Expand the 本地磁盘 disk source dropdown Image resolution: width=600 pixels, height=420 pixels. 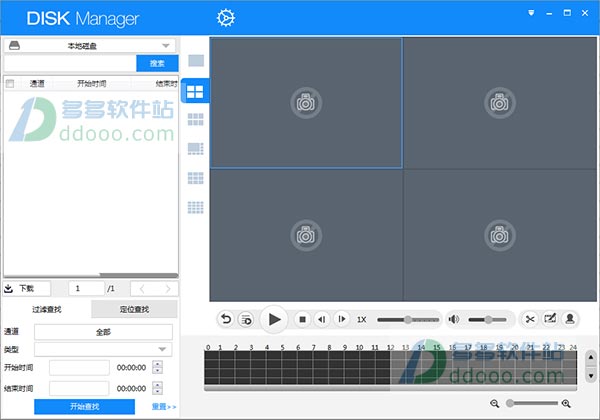pos(166,46)
